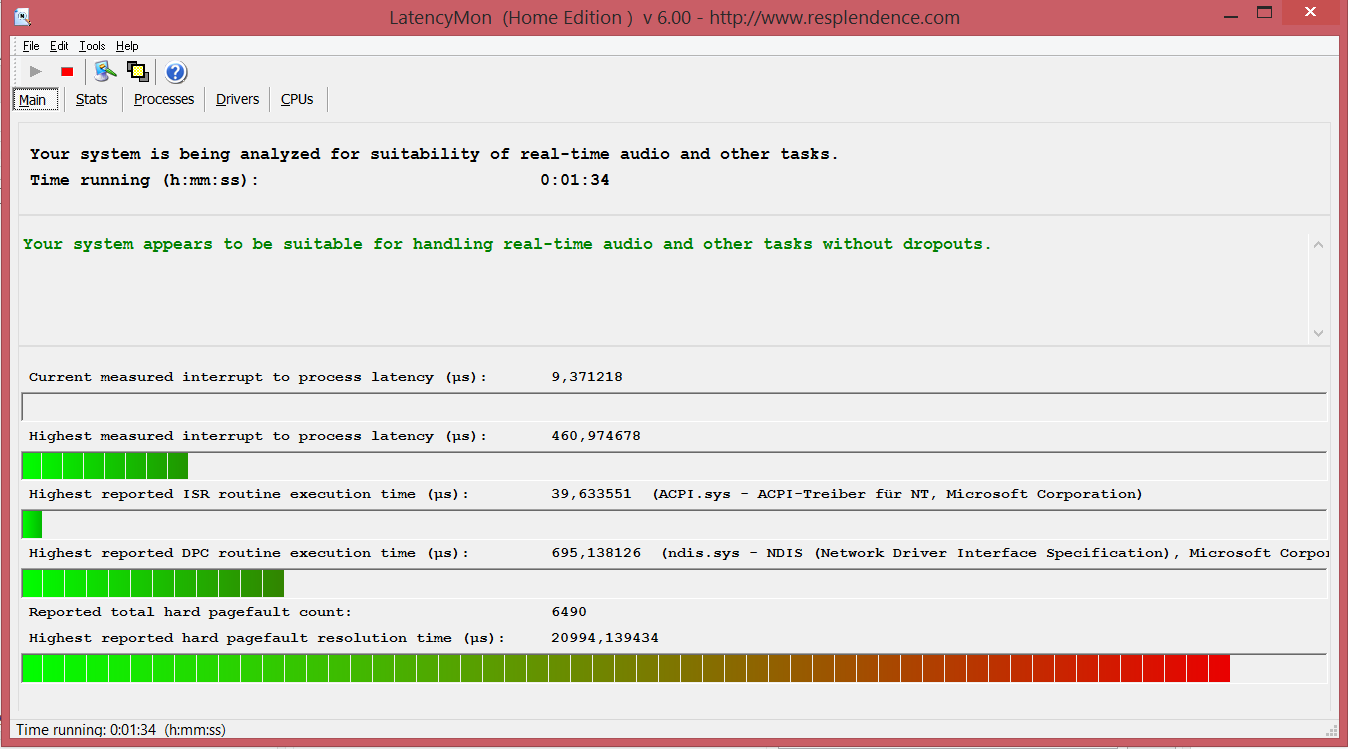Select the Main tab
This screenshot has width=1348, height=749.
pyautogui.click(x=33, y=99)
